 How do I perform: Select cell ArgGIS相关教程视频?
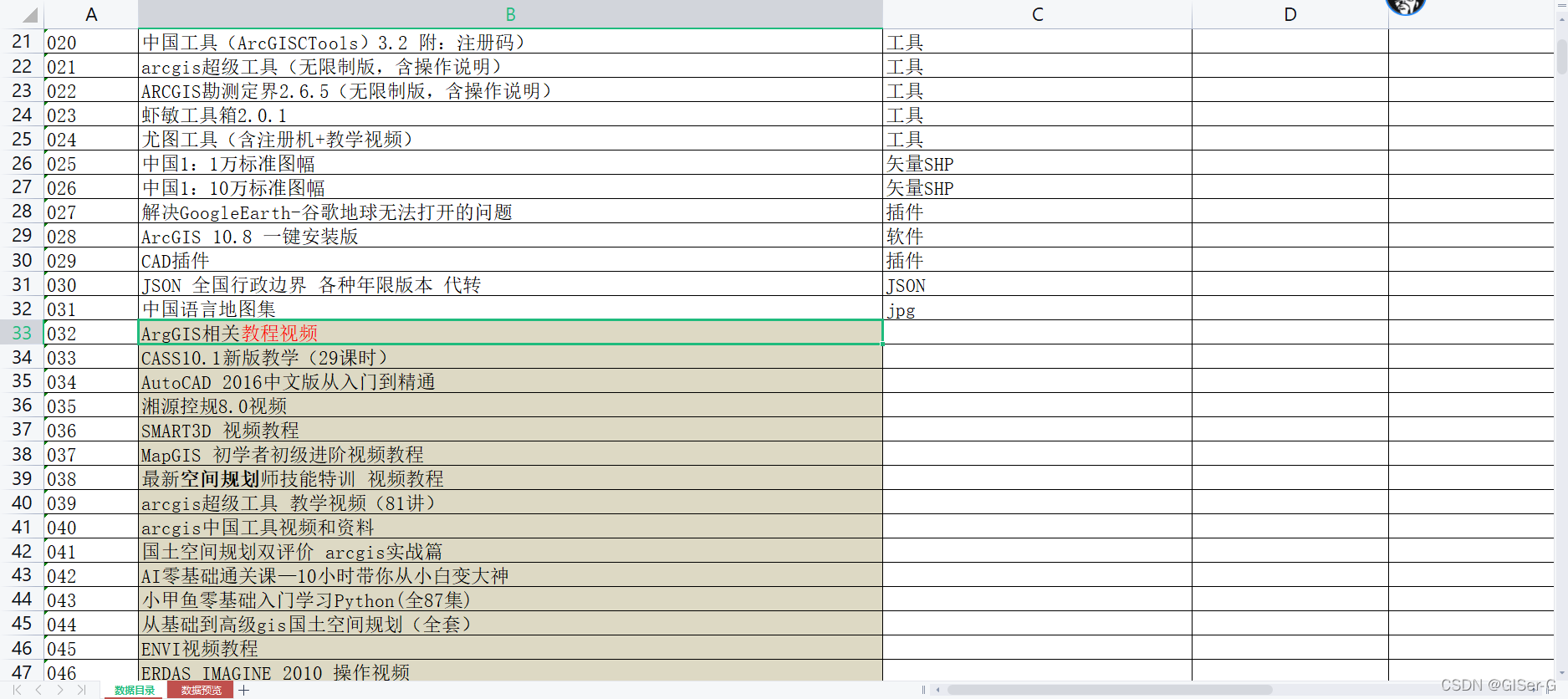(x=510, y=333)
